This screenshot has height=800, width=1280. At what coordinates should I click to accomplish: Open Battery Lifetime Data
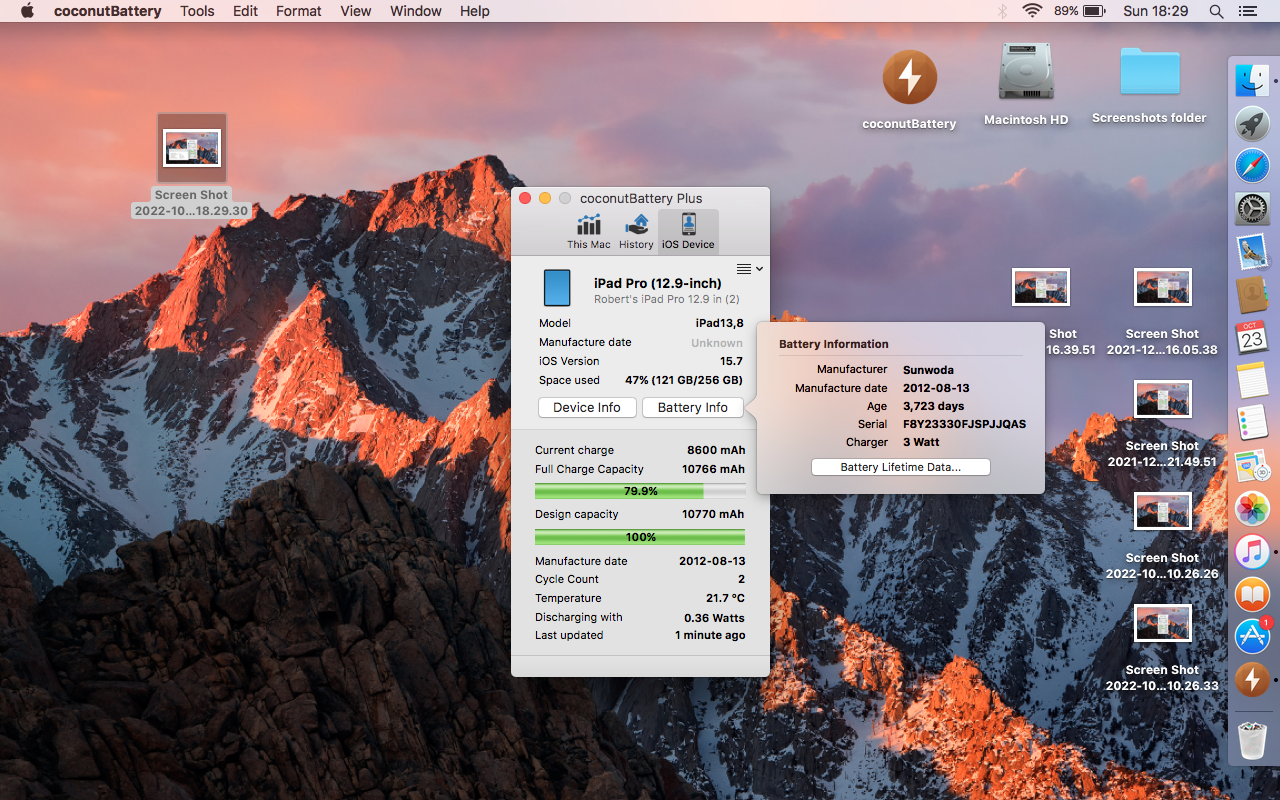[900, 467]
